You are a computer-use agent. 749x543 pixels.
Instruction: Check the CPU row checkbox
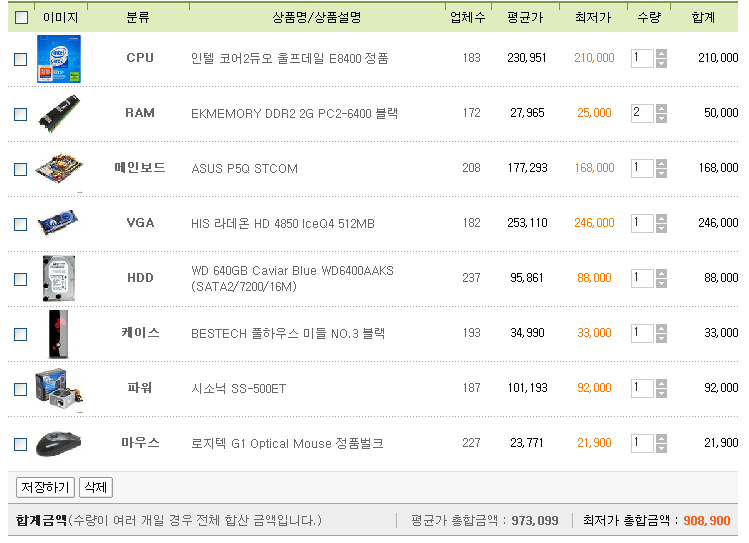click(21, 60)
